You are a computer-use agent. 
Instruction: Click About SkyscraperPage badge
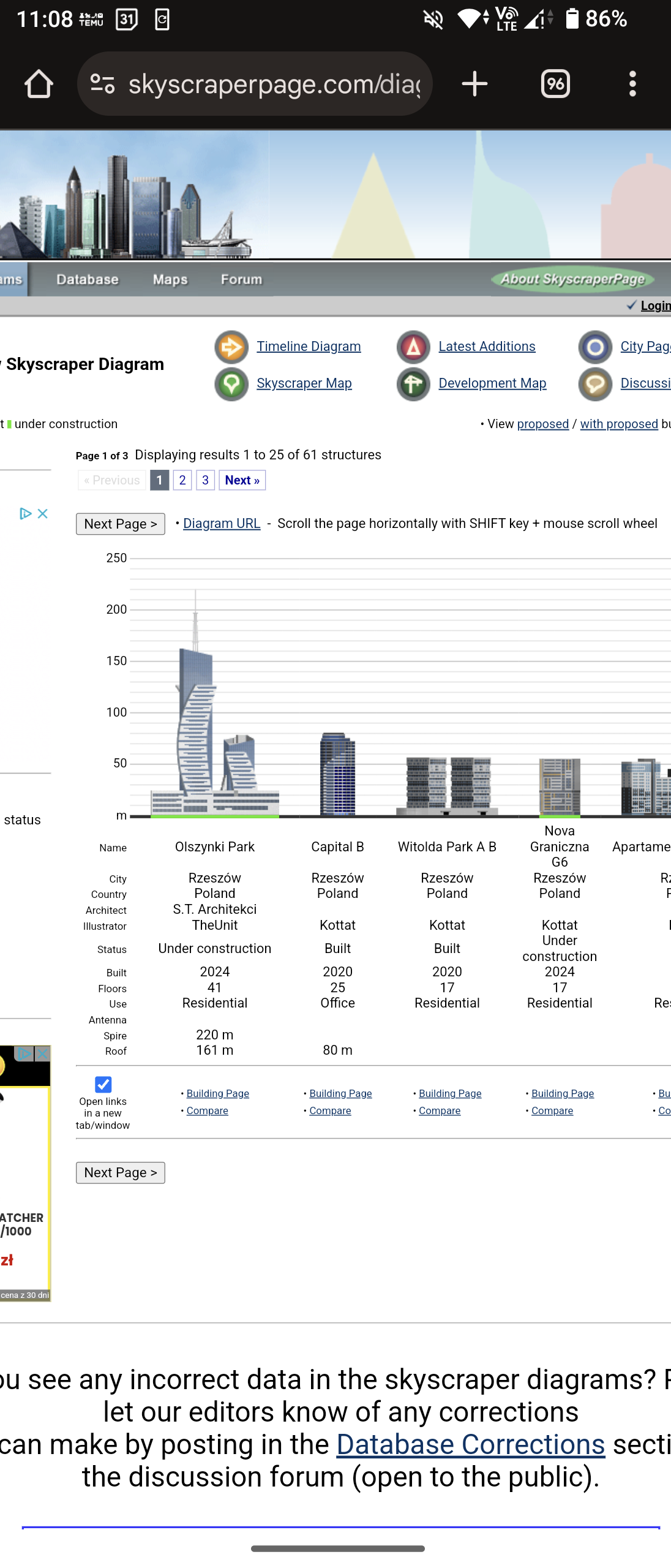[572, 279]
